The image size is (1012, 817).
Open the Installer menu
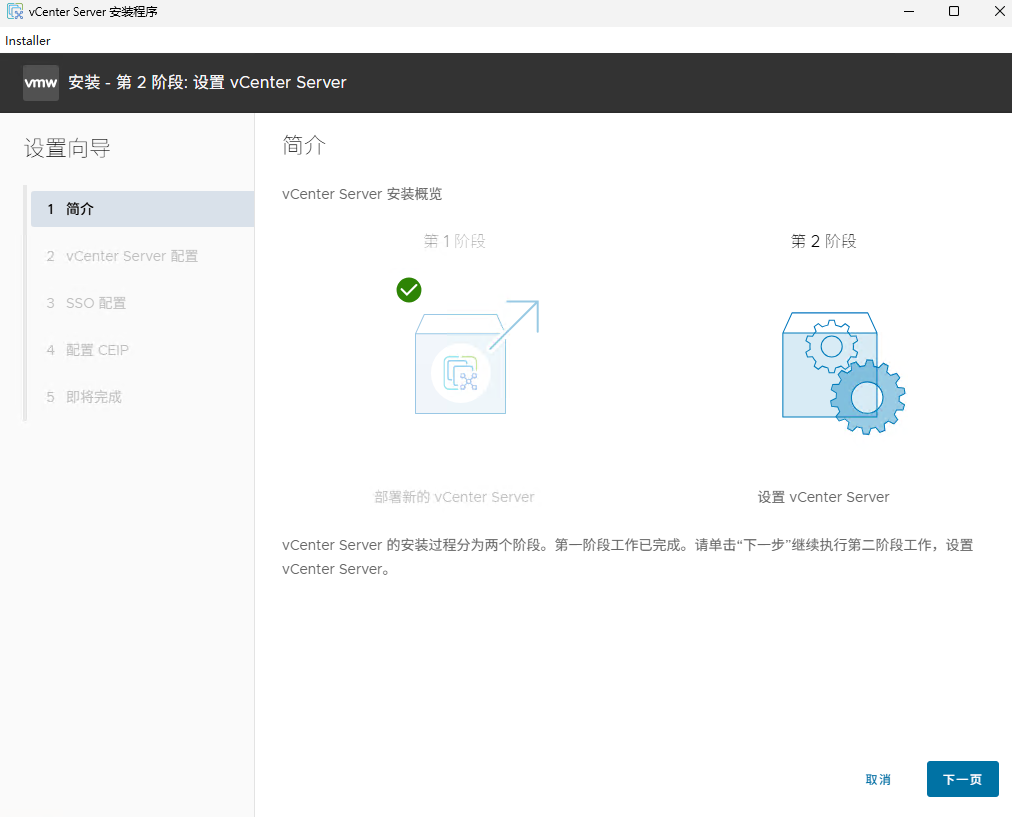coord(27,40)
